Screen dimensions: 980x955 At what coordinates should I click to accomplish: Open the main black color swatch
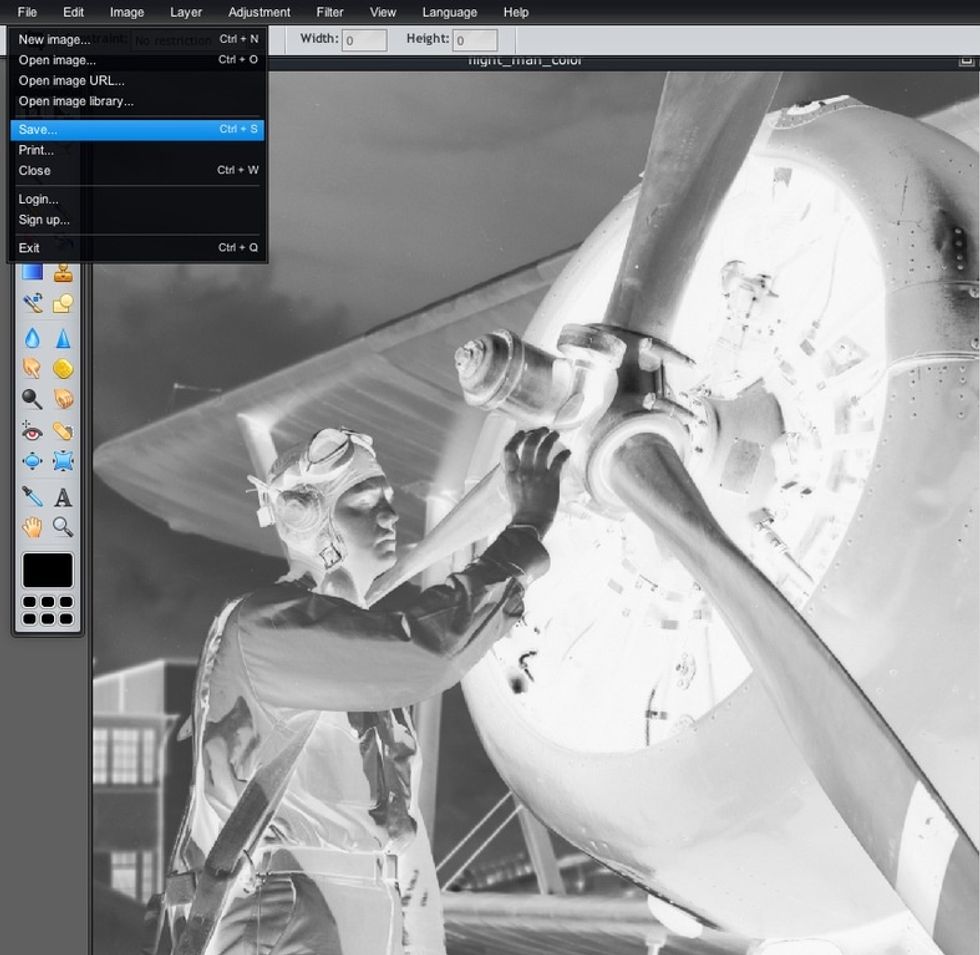pyautogui.click(x=48, y=570)
